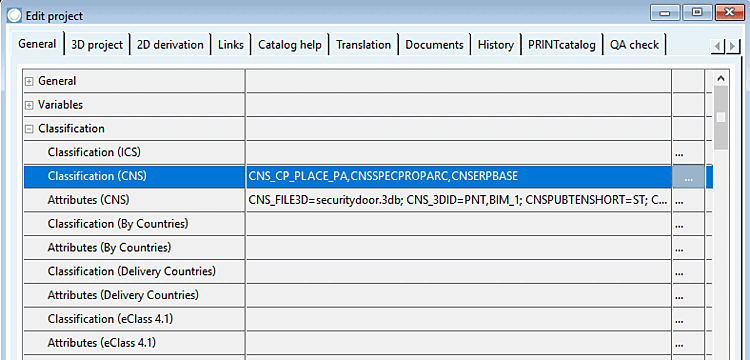The image size is (750, 360).
Task: Click the Edit project window icon
Action: click(x=15, y=16)
